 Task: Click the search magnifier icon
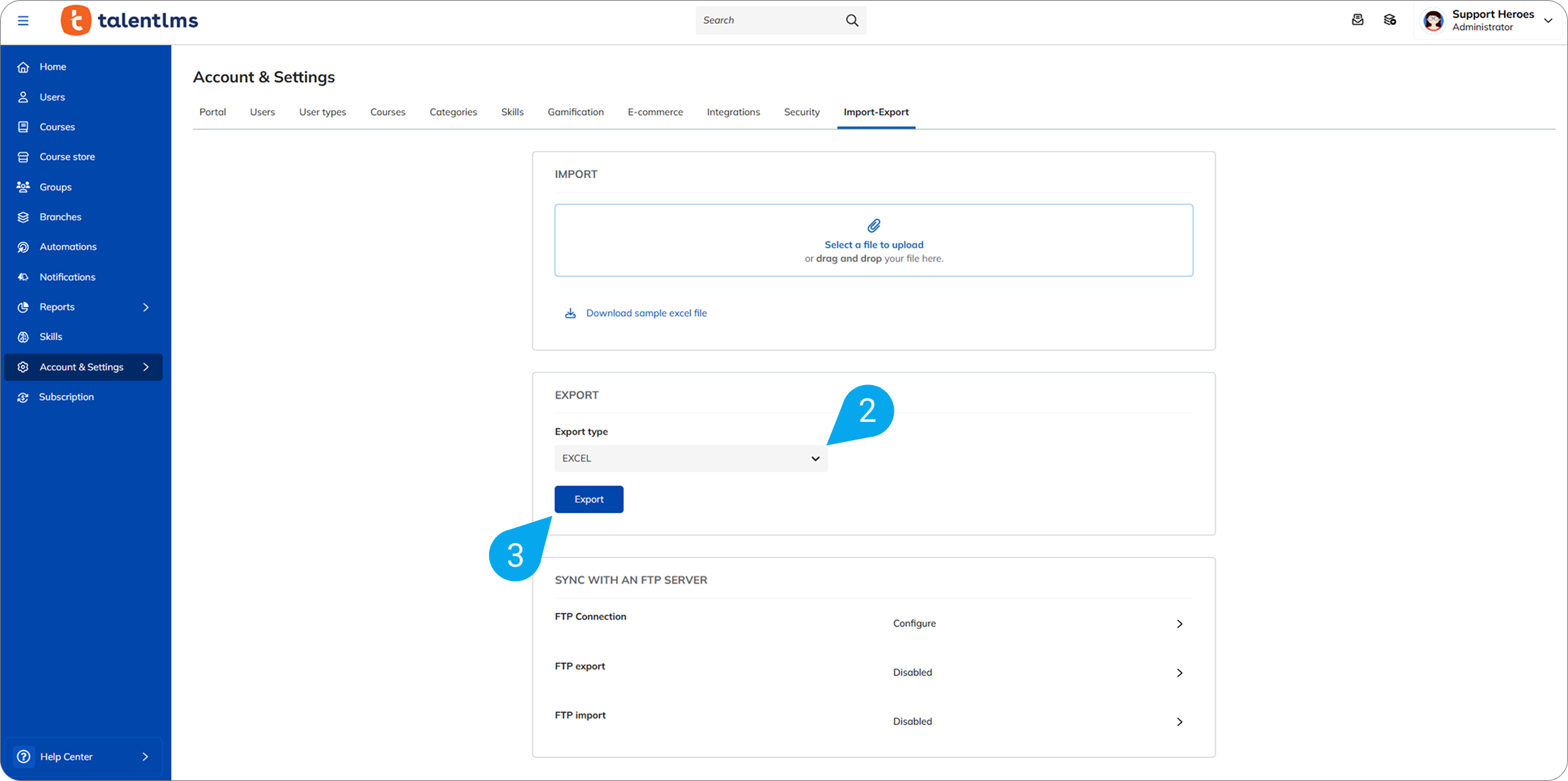(x=852, y=20)
